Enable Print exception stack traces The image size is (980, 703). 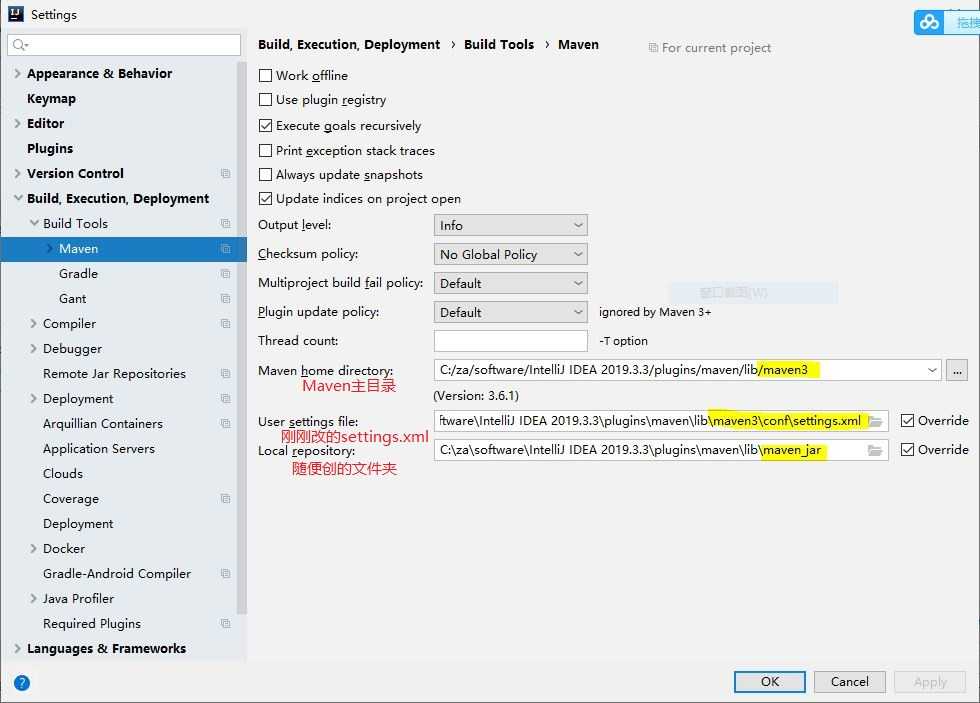point(266,151)
